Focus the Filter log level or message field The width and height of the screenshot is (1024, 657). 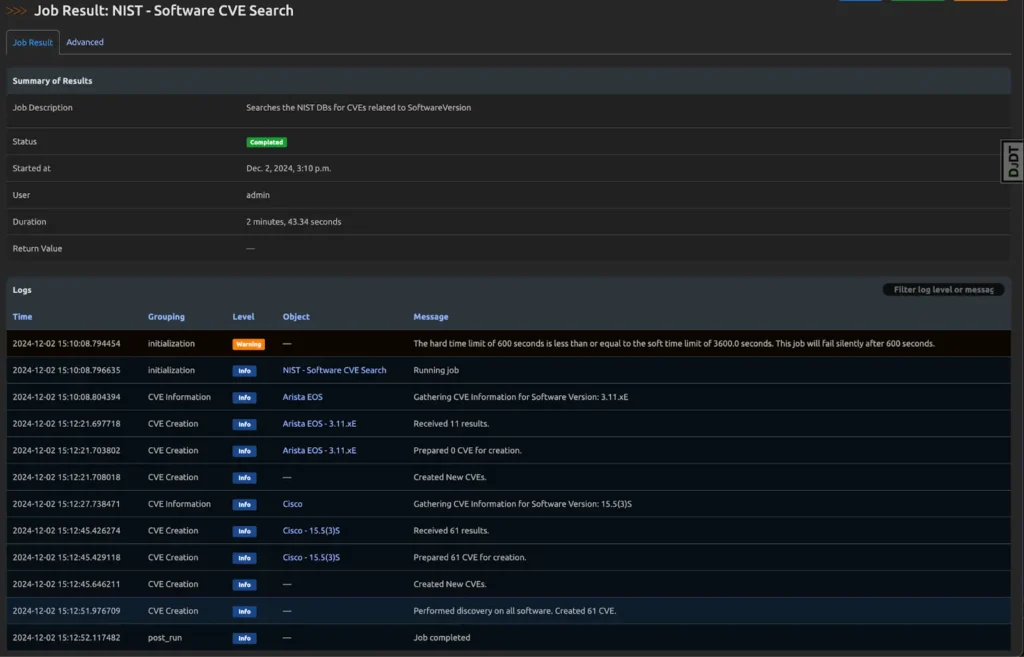(942, 290)
